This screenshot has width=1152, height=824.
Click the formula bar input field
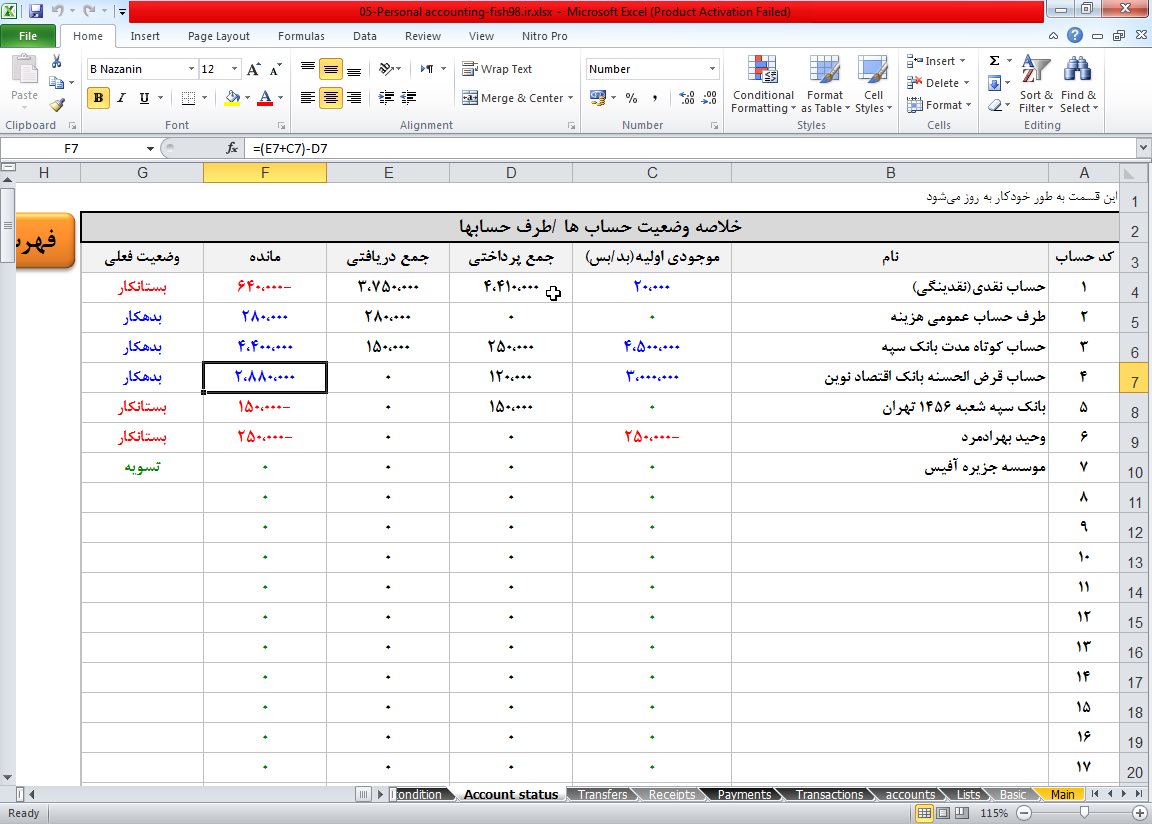click(x=691, y=148)
